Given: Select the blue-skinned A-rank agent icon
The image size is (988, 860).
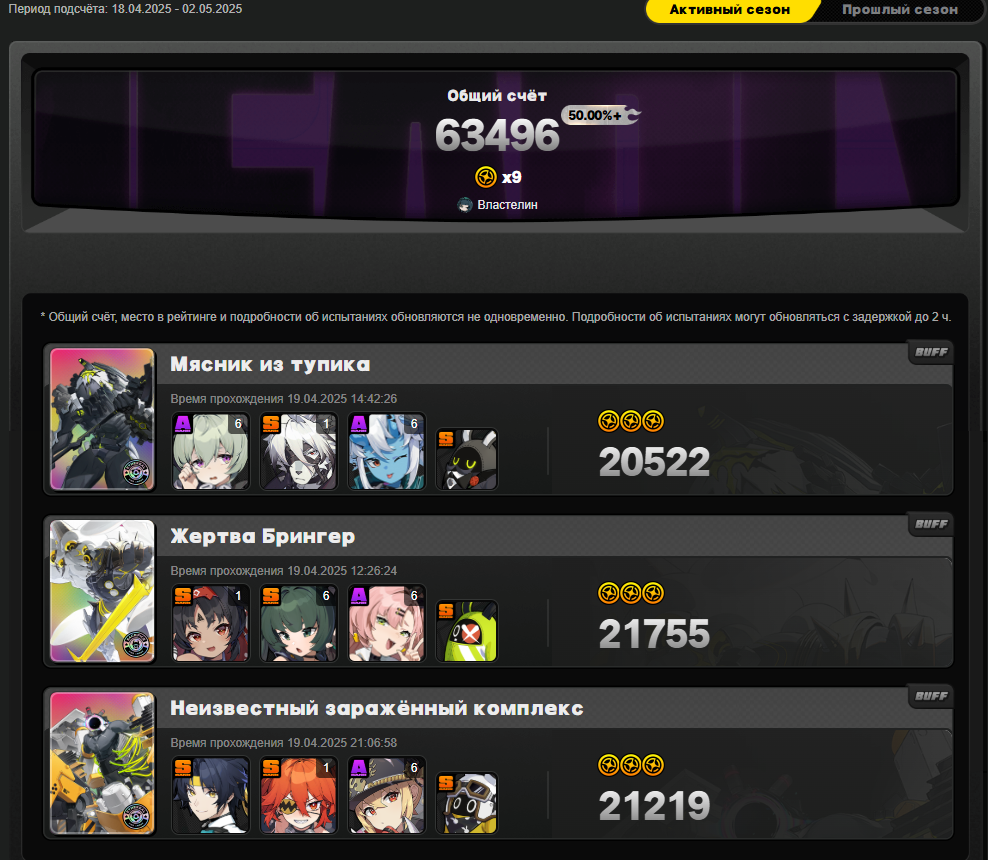Looking at the screenshot, I should pyautogui.click(x=387, y=451).
